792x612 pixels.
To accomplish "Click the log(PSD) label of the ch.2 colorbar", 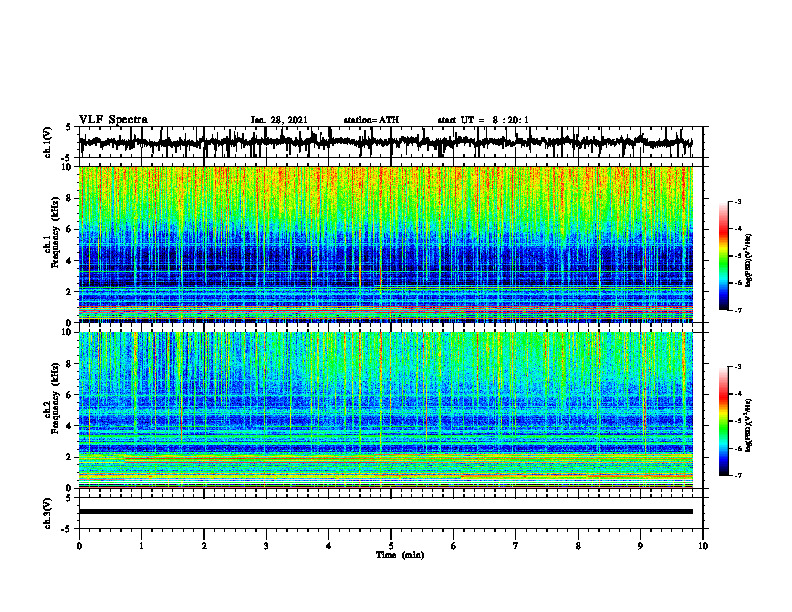I will coord(749,425).
